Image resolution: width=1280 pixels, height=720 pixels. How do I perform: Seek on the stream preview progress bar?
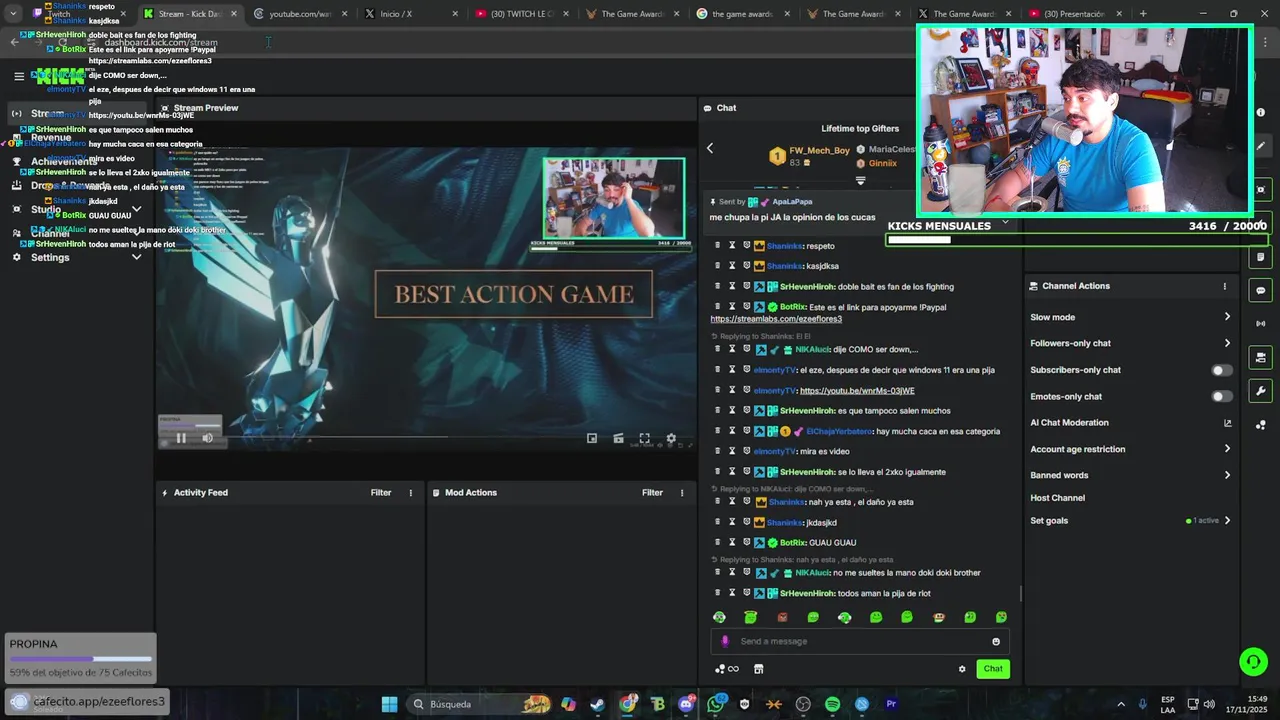[425, 437]
